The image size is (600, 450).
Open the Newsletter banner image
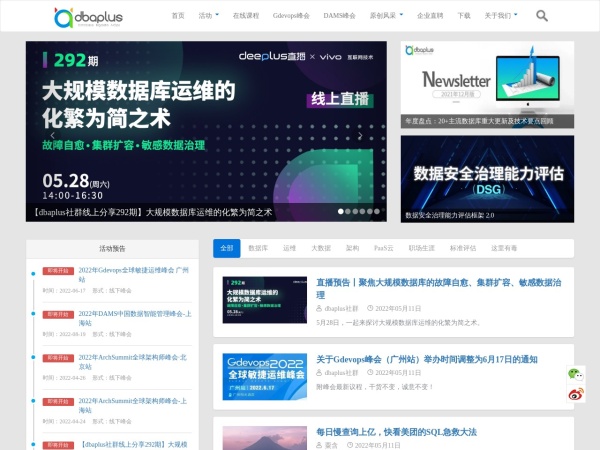click(487, 85)
